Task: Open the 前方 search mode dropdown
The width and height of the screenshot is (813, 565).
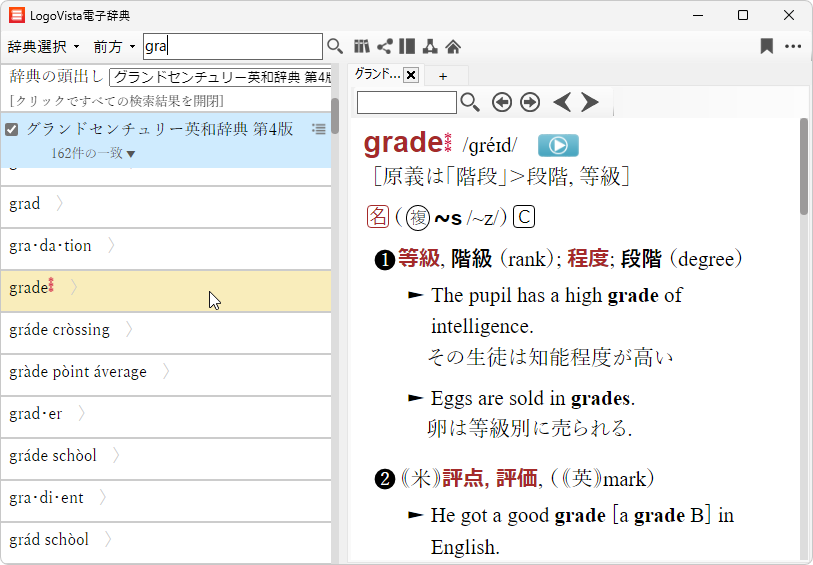Action: point(114,46)
